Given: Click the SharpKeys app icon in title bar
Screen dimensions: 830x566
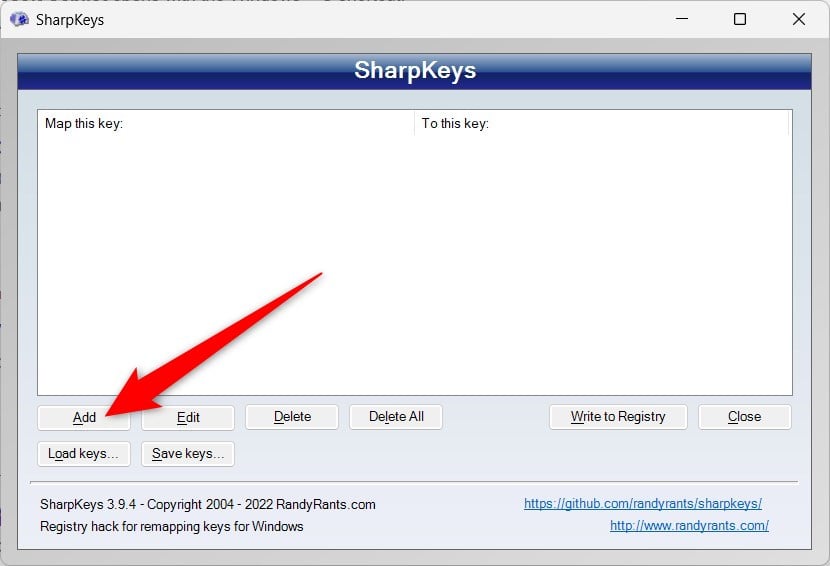Looking at the screenshot, I should (x=20, y=20).
